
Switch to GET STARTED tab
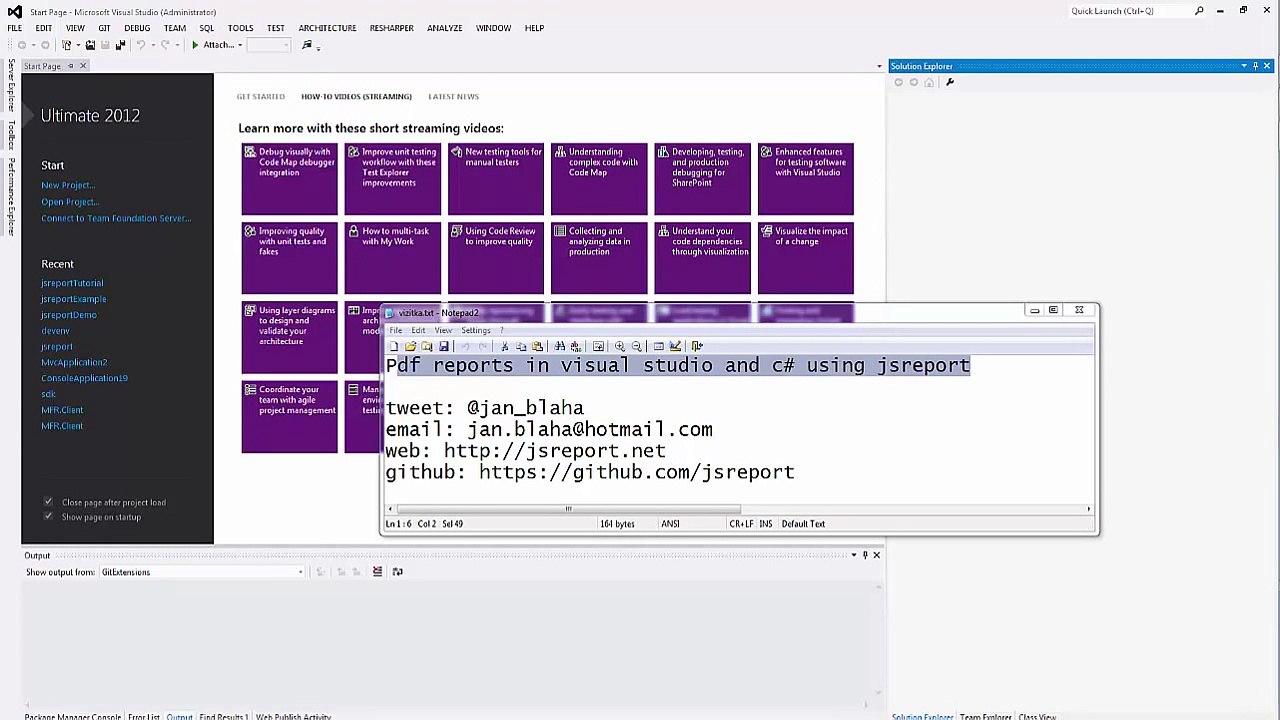pyautogui.click(x=260, y=96)
